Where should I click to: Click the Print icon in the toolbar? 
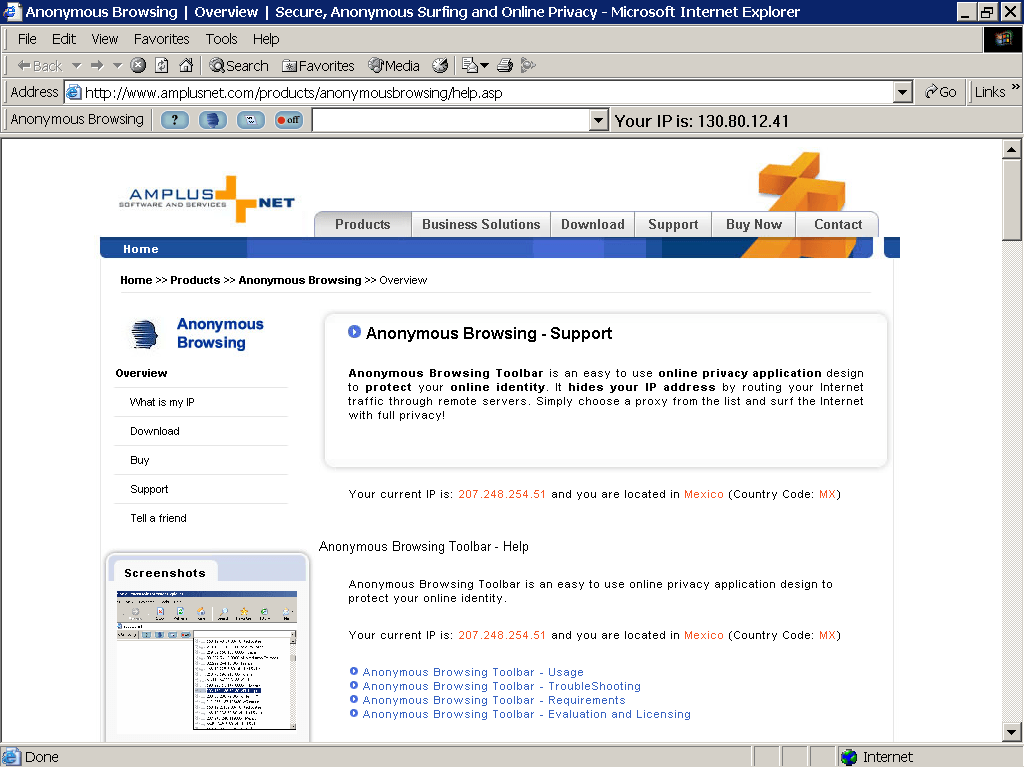point(505,66)
